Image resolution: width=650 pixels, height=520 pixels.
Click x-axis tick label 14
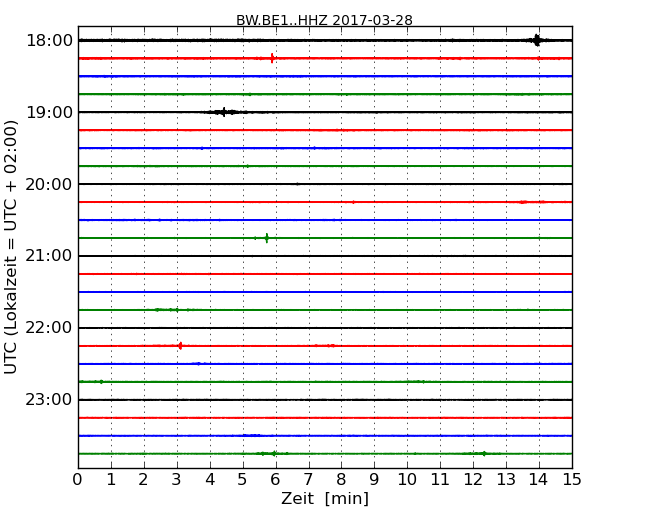point(539,479)
